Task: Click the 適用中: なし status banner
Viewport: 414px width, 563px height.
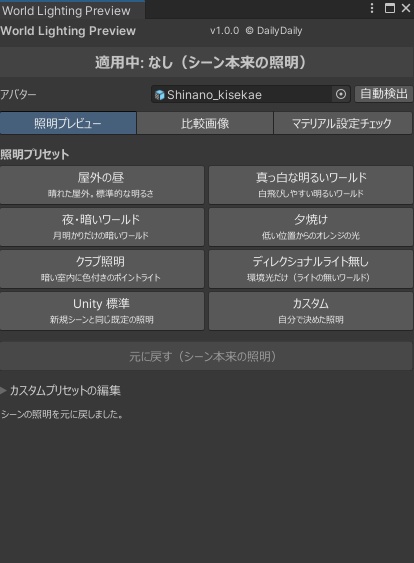Action: pyautogui.click(x=206, y=62)
